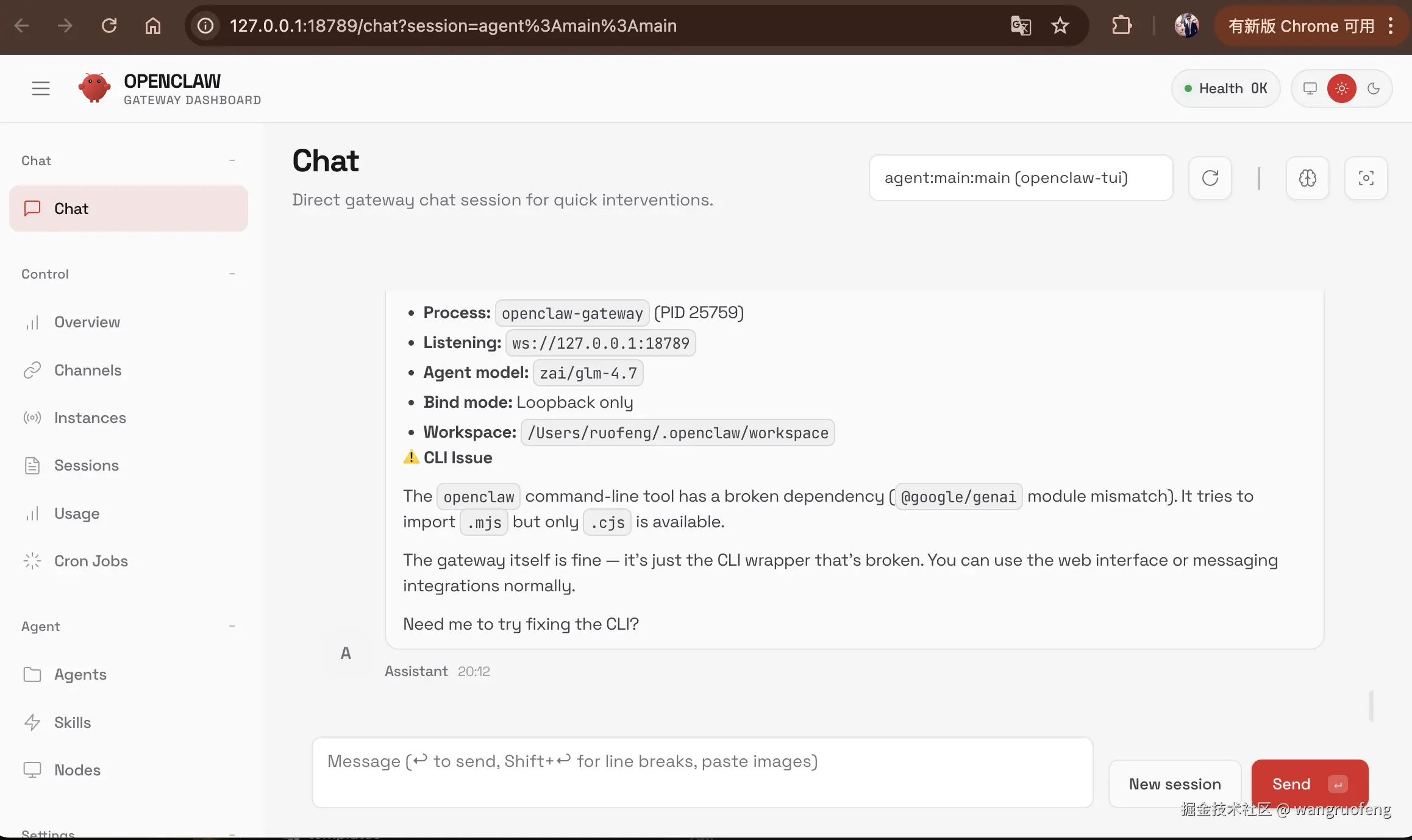Open the Instances sidebar item
This screenshot has height=840, width=1412.
click(x=90, y=418)
